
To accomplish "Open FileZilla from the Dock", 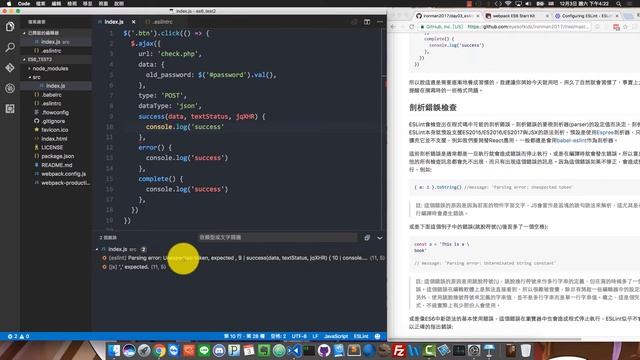I will tap(398, 350).
